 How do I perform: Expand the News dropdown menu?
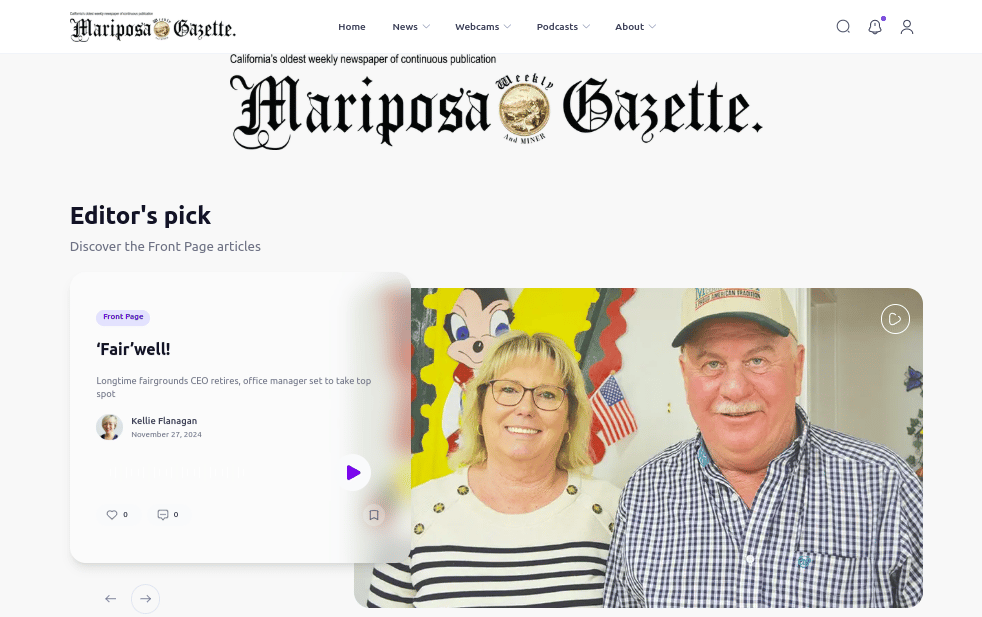point(411,26)
